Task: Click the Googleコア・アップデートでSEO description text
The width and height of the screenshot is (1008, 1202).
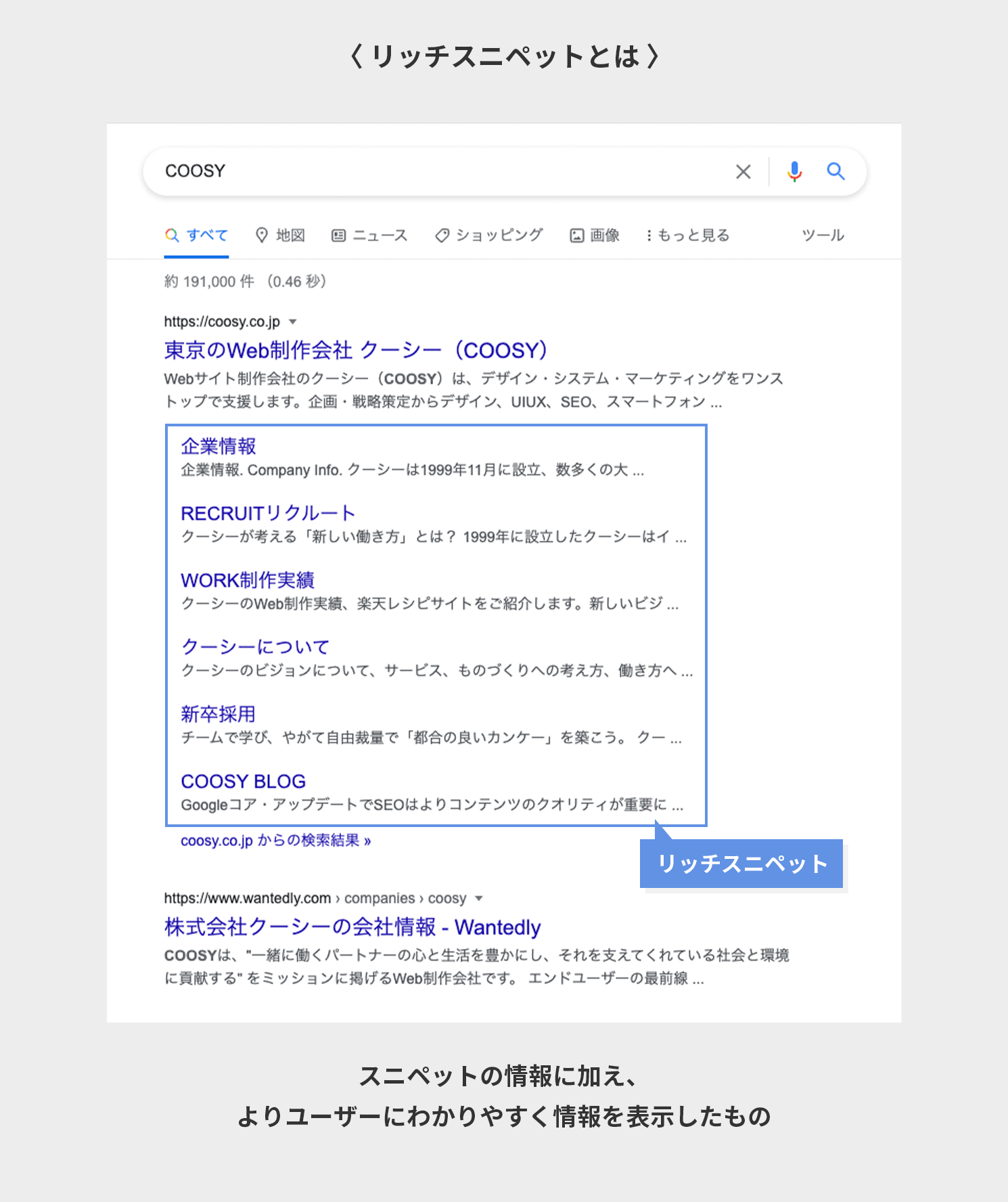Action: pyautogui.click(x=432, y=805)
